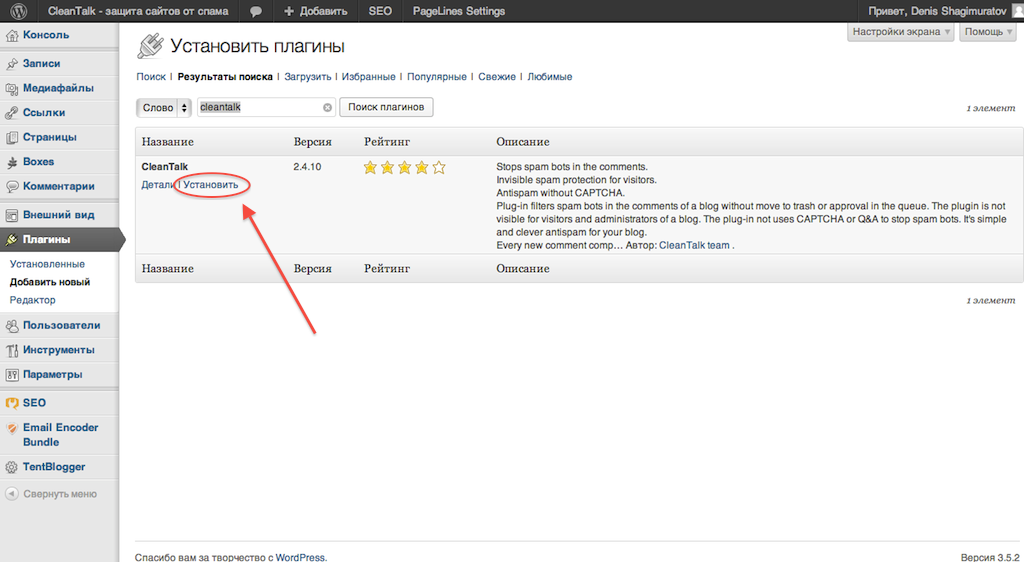The image size is (1024, 562).
Task: Open the Слово search type dropdown
Action: [x=163, y=107]
